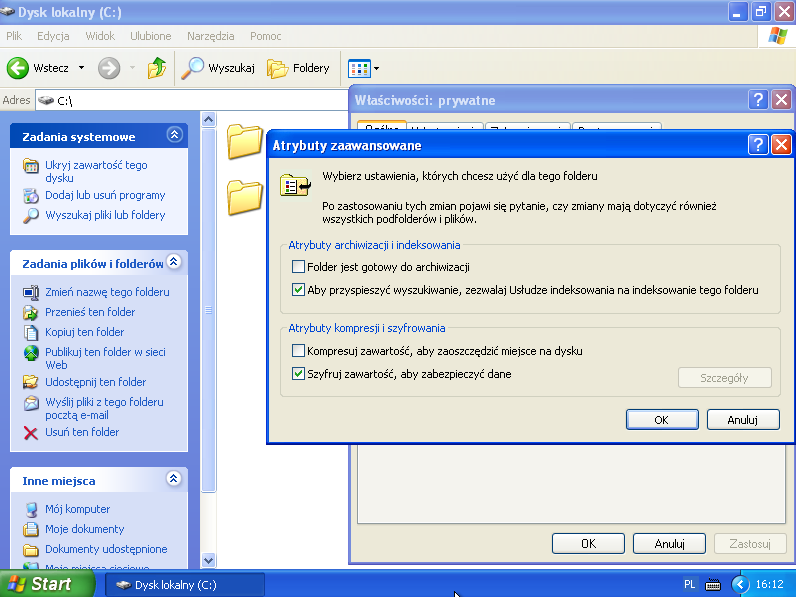Screen dimensions: 796x597
Task: Disable Szyfruj zawartość checkbox
Action: point(298,374)
